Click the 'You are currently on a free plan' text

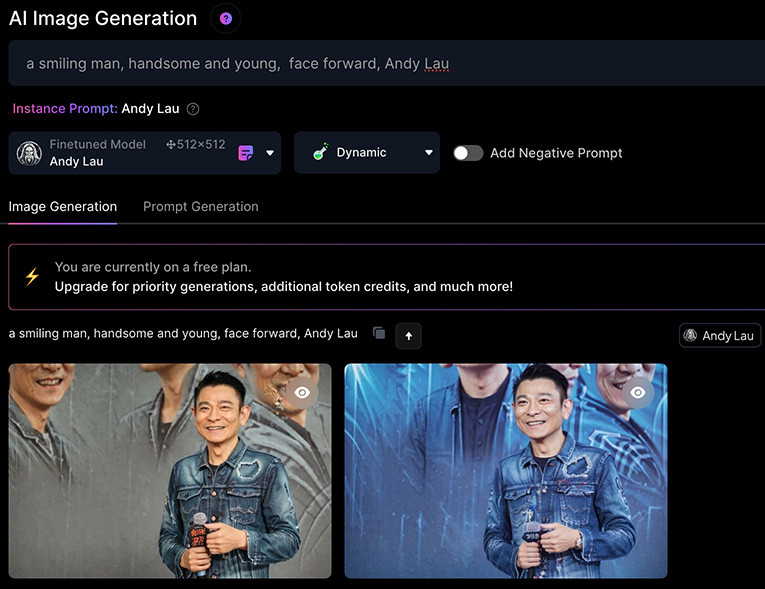(x=153, y=267)
